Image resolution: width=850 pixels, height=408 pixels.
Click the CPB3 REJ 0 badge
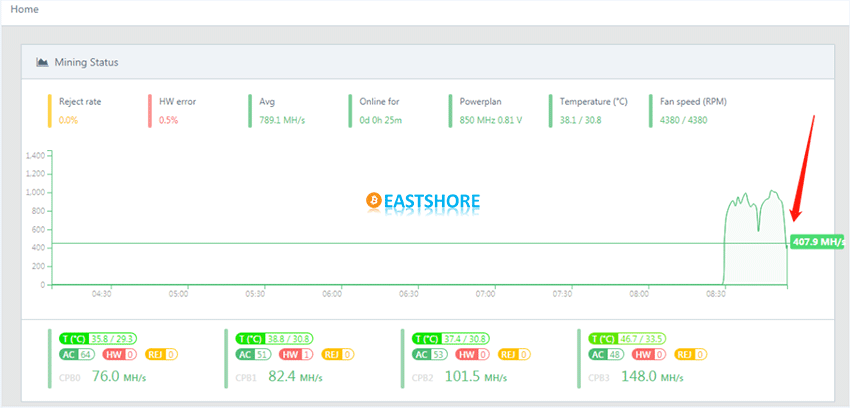pyautogui.click(x=692, y=355)
